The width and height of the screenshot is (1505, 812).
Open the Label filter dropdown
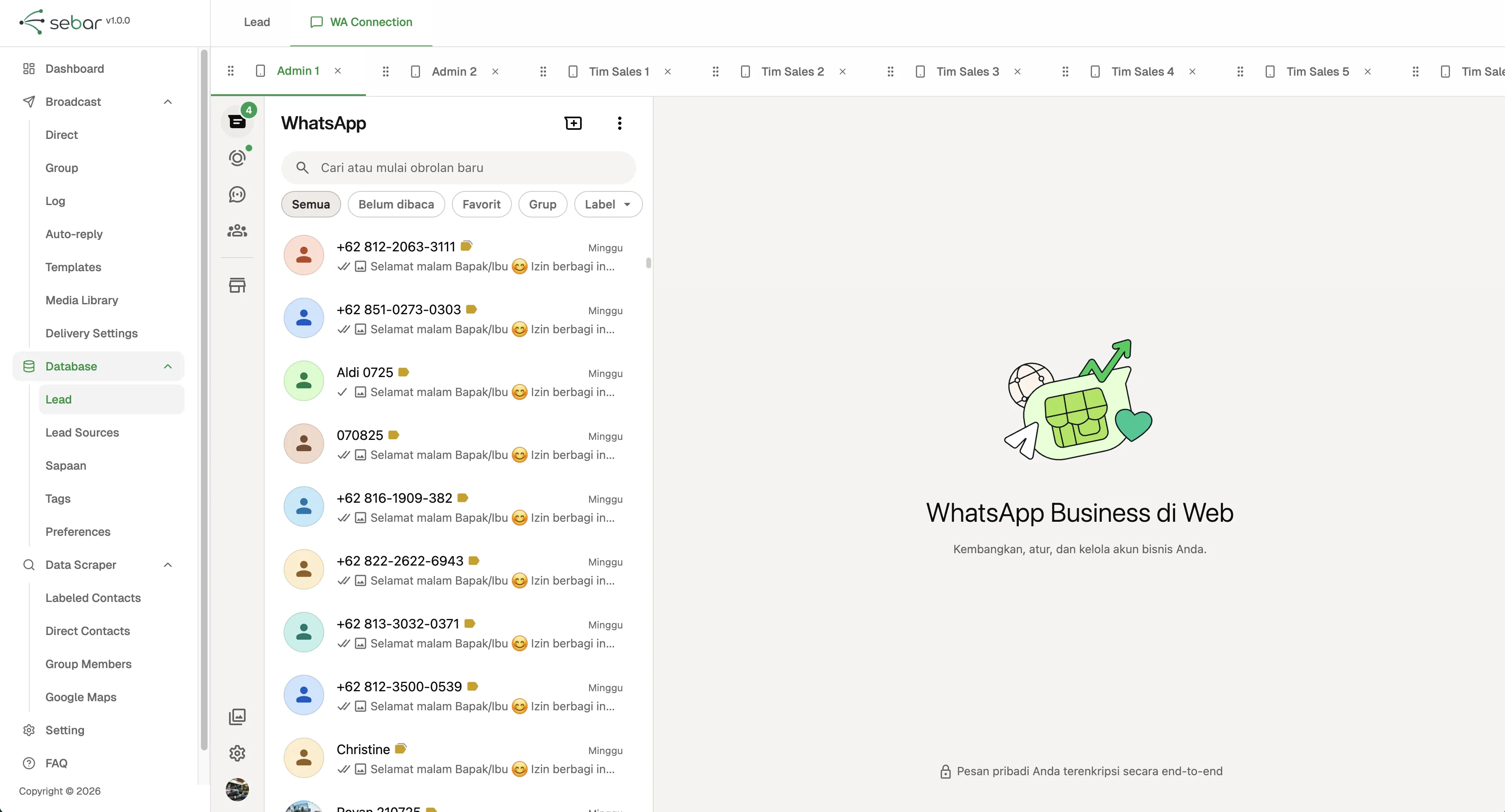[608, 205]
